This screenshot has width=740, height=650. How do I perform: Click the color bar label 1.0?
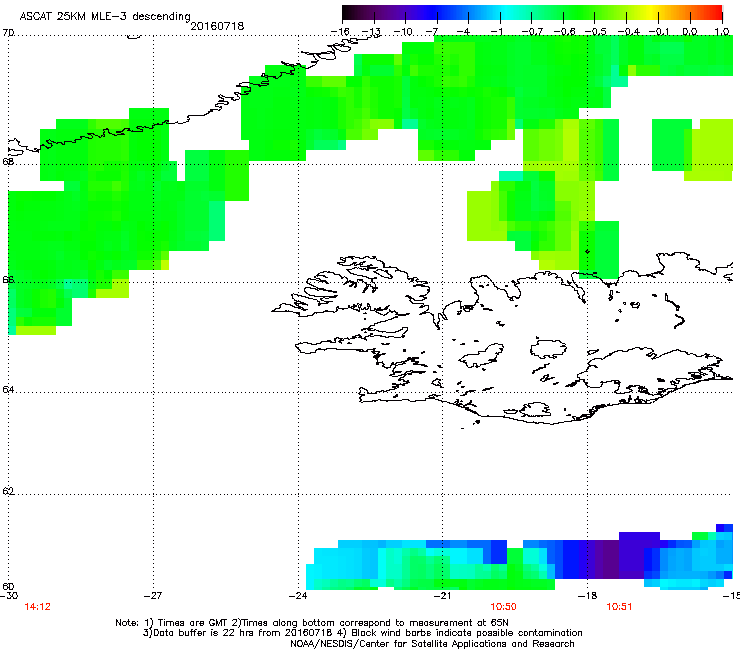point(722,32)
